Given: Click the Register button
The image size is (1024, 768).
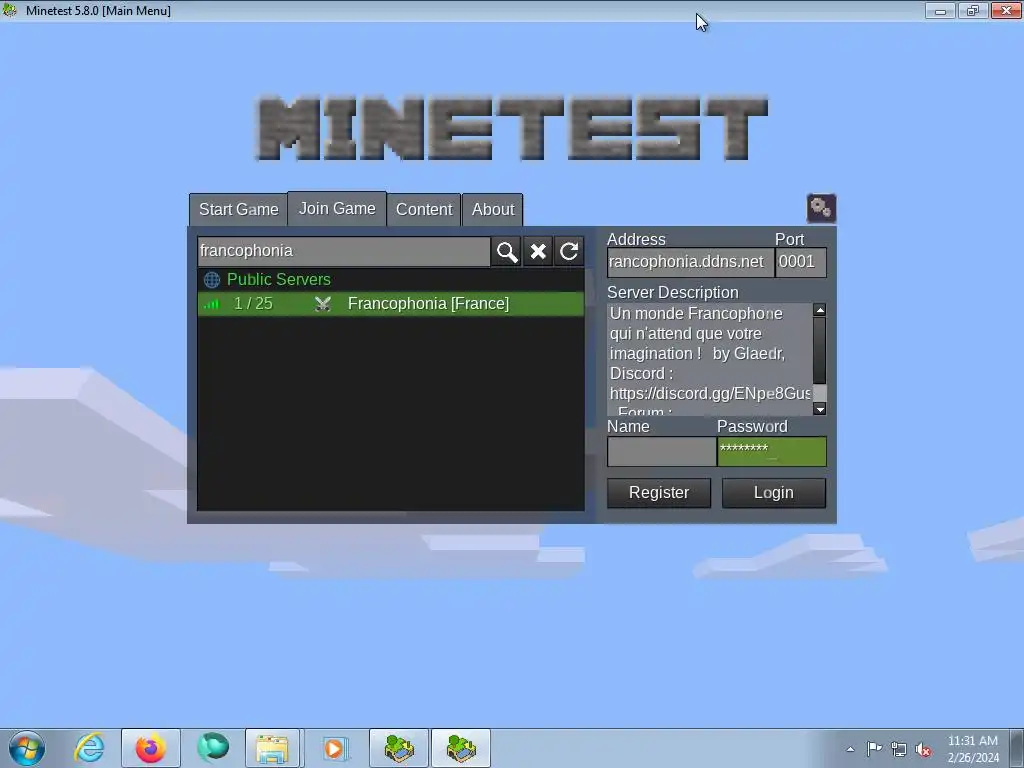Looking at the screenshot, I should pos(658,492).
